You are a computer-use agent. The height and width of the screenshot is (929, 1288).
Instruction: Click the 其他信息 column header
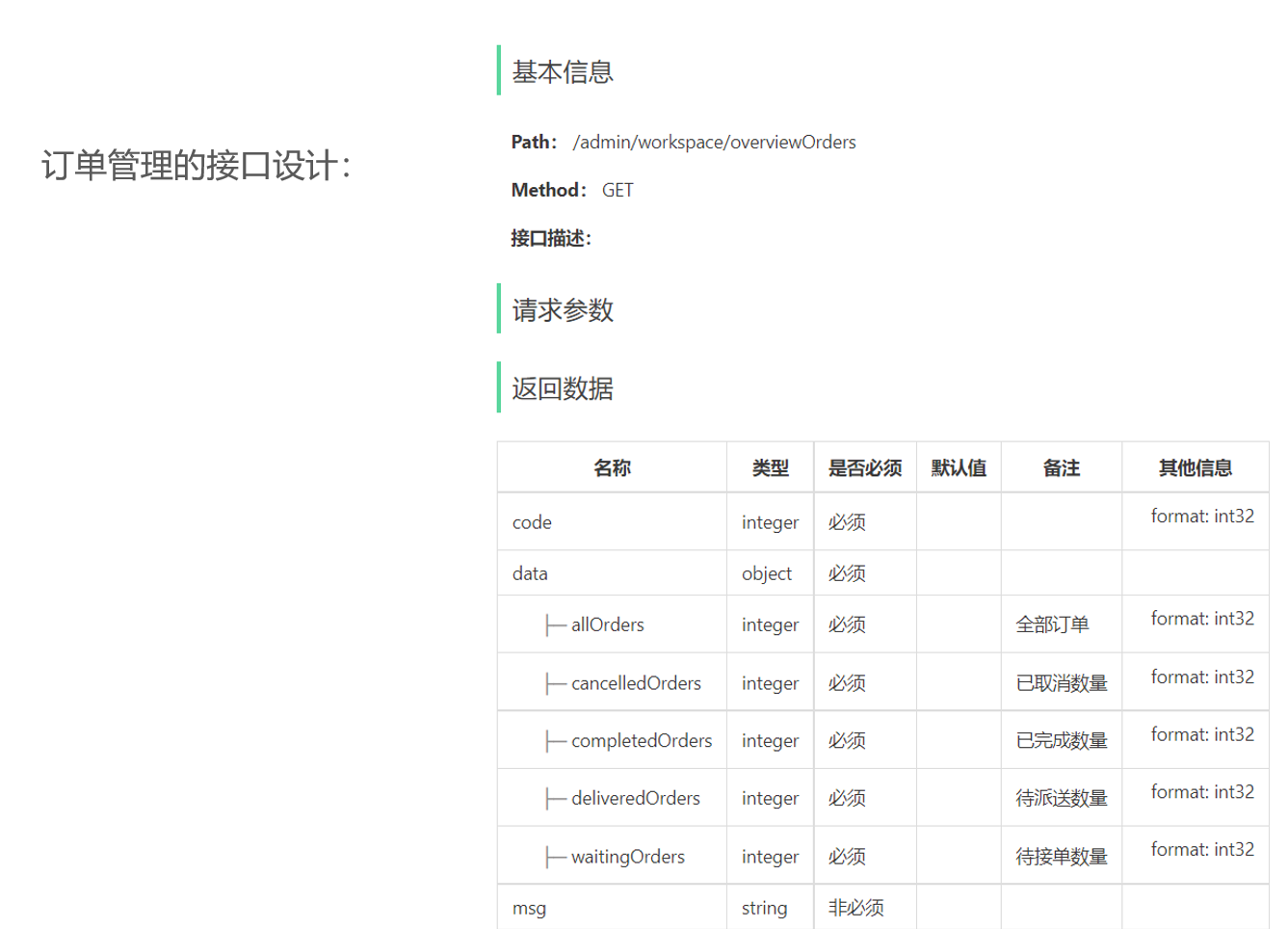coord(1196,467)
